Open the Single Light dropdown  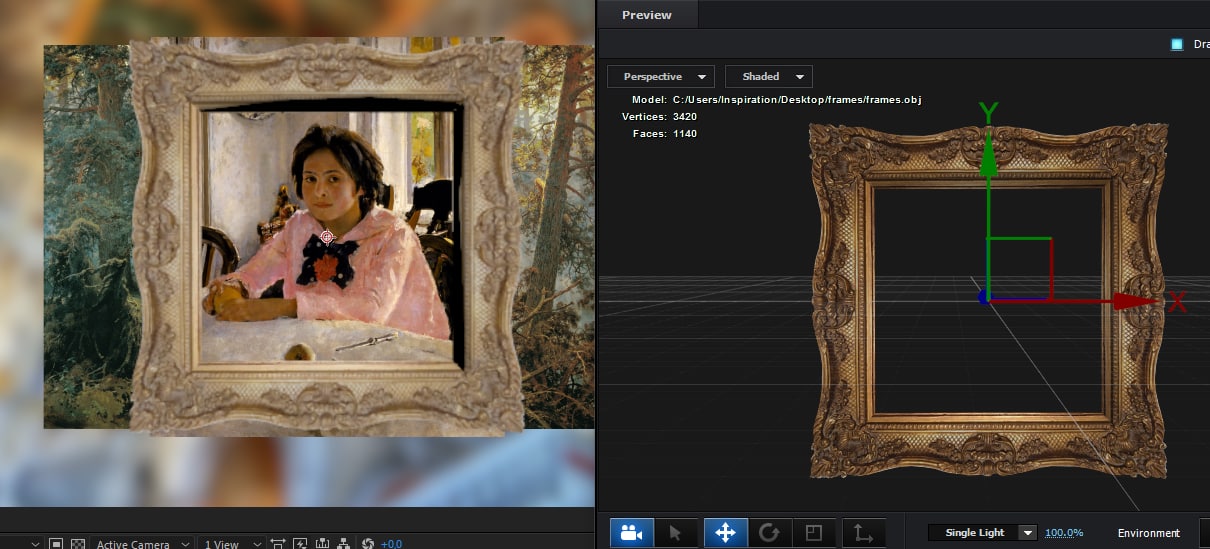pyautogui.click(x=983, y=533)
